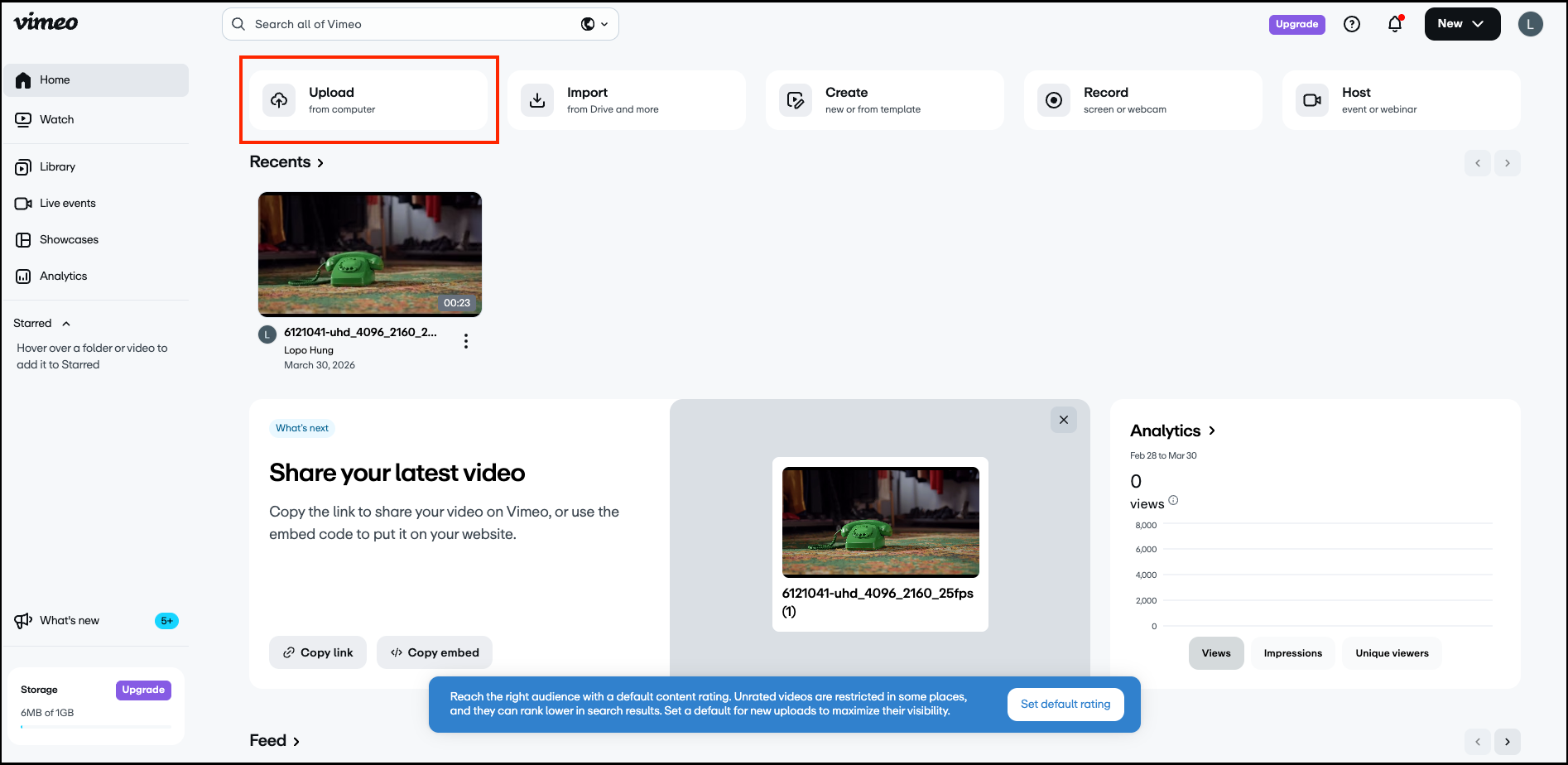Open Record screen or webcam
Viewport: 1568px width, 765px height.
[x=1142, y=100]
